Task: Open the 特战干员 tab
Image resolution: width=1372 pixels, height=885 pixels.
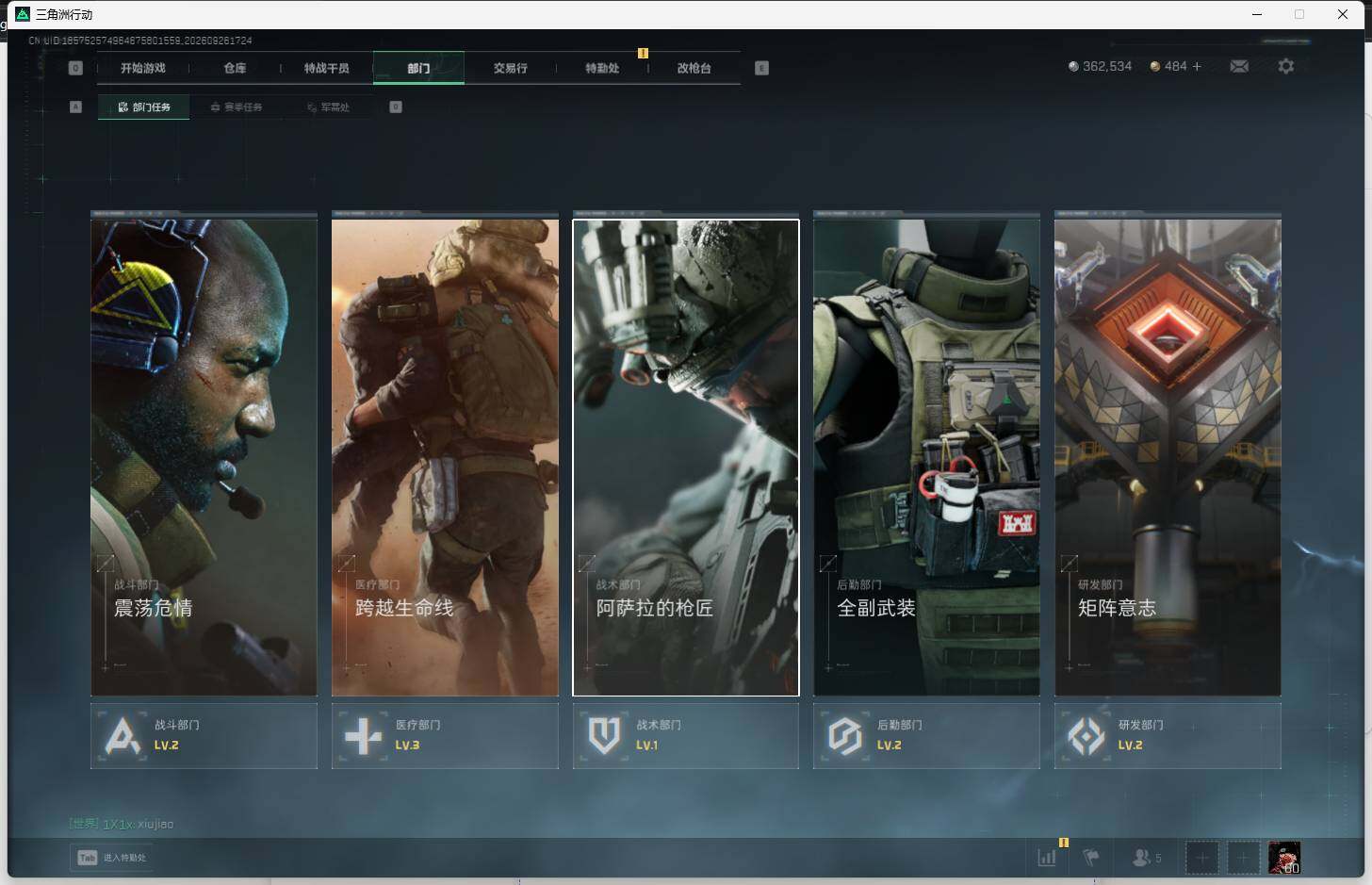Action: coord(326,68)
